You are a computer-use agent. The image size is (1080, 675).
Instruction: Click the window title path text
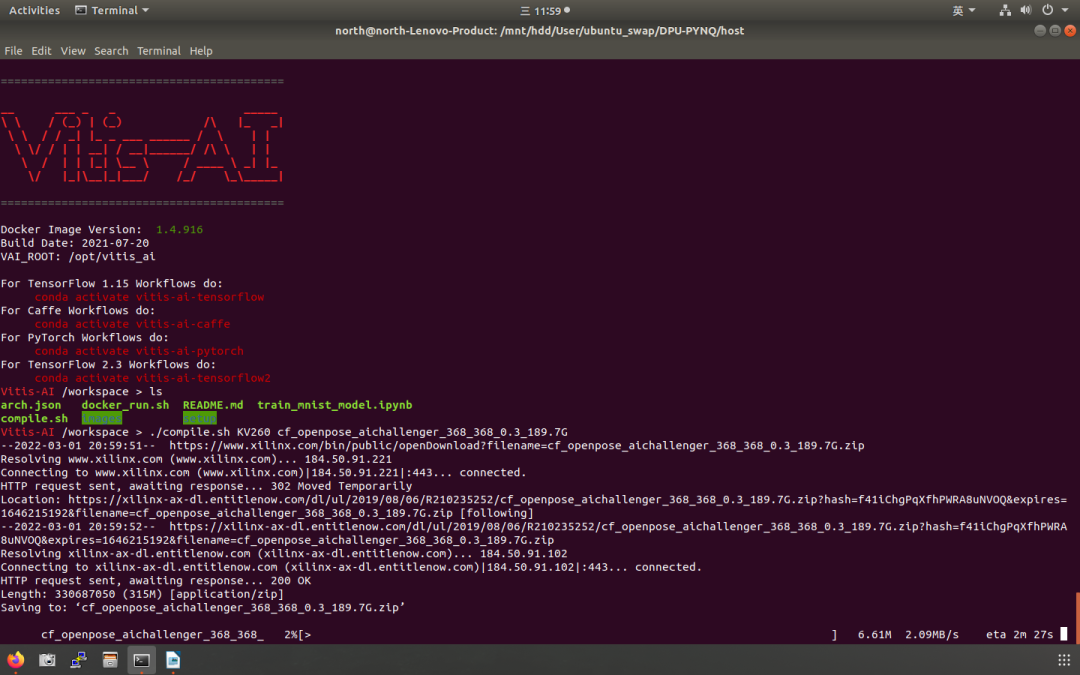[x=539, y=30]
